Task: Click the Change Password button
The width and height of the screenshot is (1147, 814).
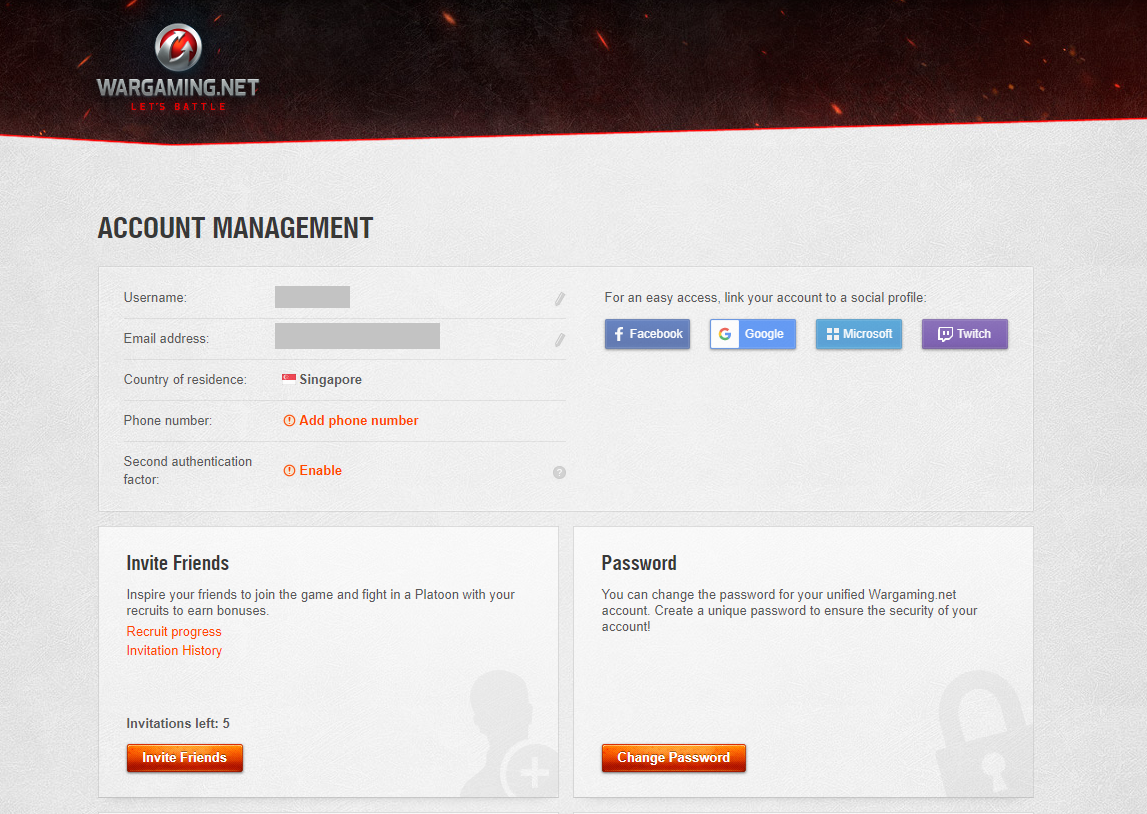Action: (x=674, y=758)
